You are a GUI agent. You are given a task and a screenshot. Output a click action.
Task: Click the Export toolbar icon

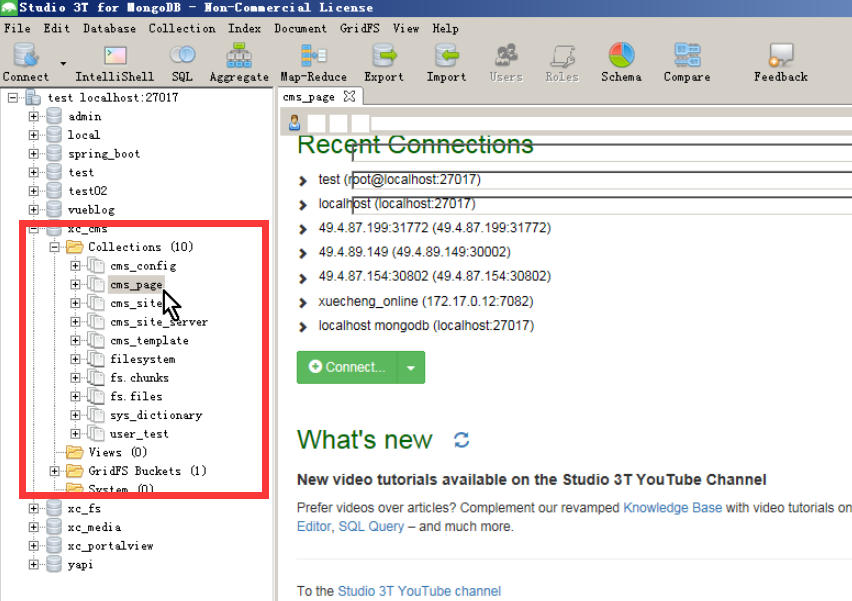point(384,55)
